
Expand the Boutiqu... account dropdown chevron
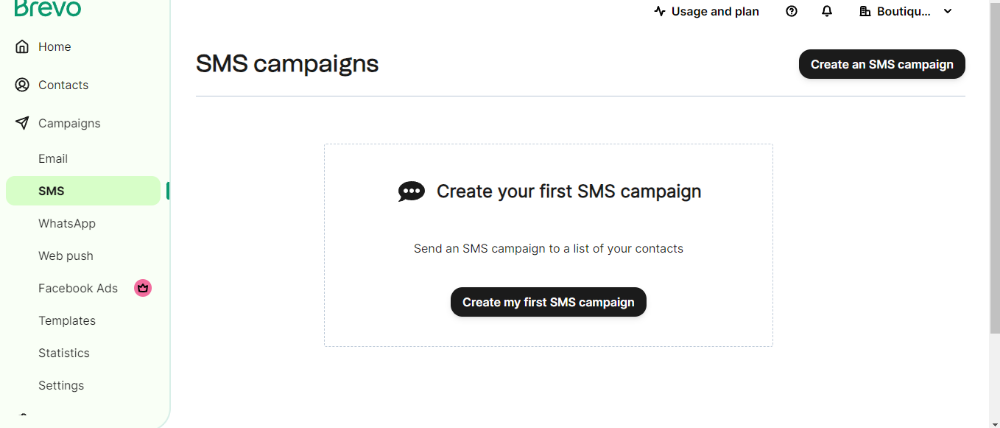coord(948,11)
